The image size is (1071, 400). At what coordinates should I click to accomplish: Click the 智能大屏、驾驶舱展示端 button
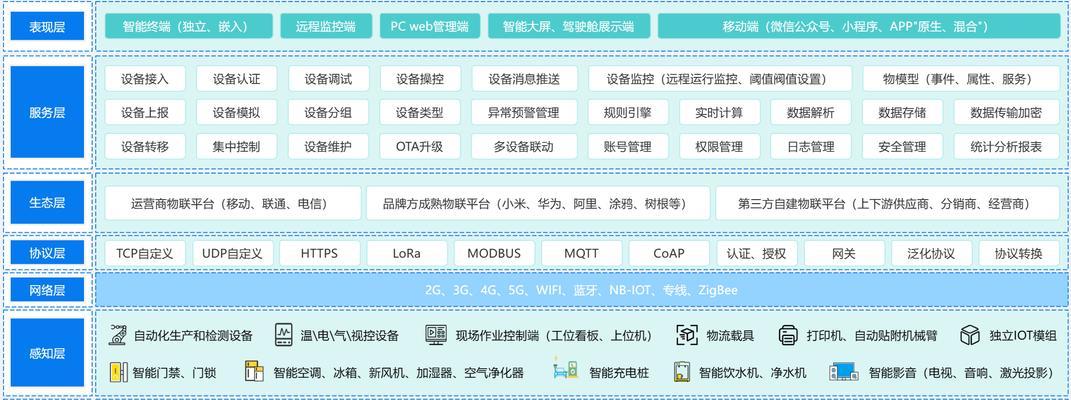pos(568,27)
